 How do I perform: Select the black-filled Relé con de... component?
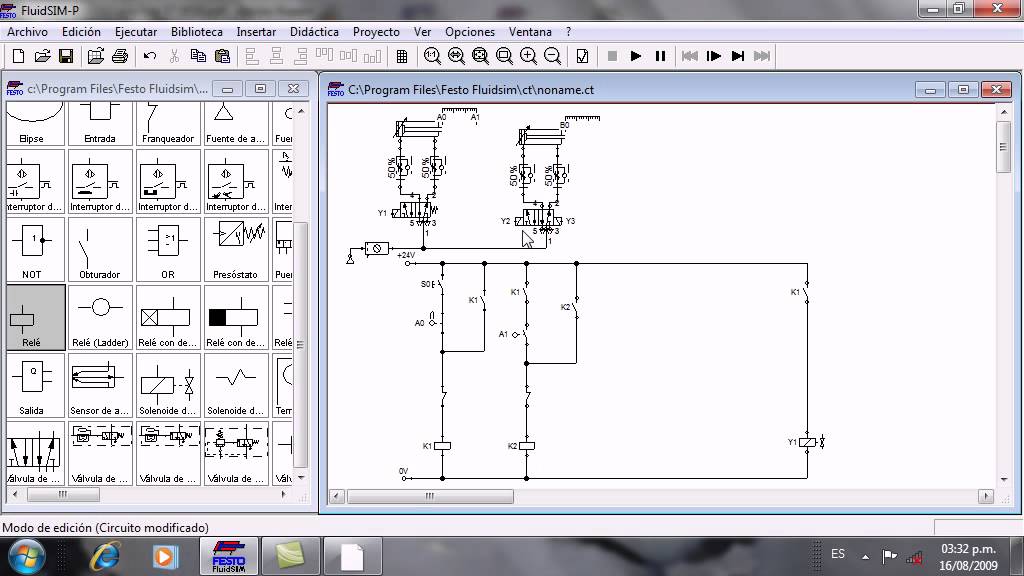(x=236, y=317)
